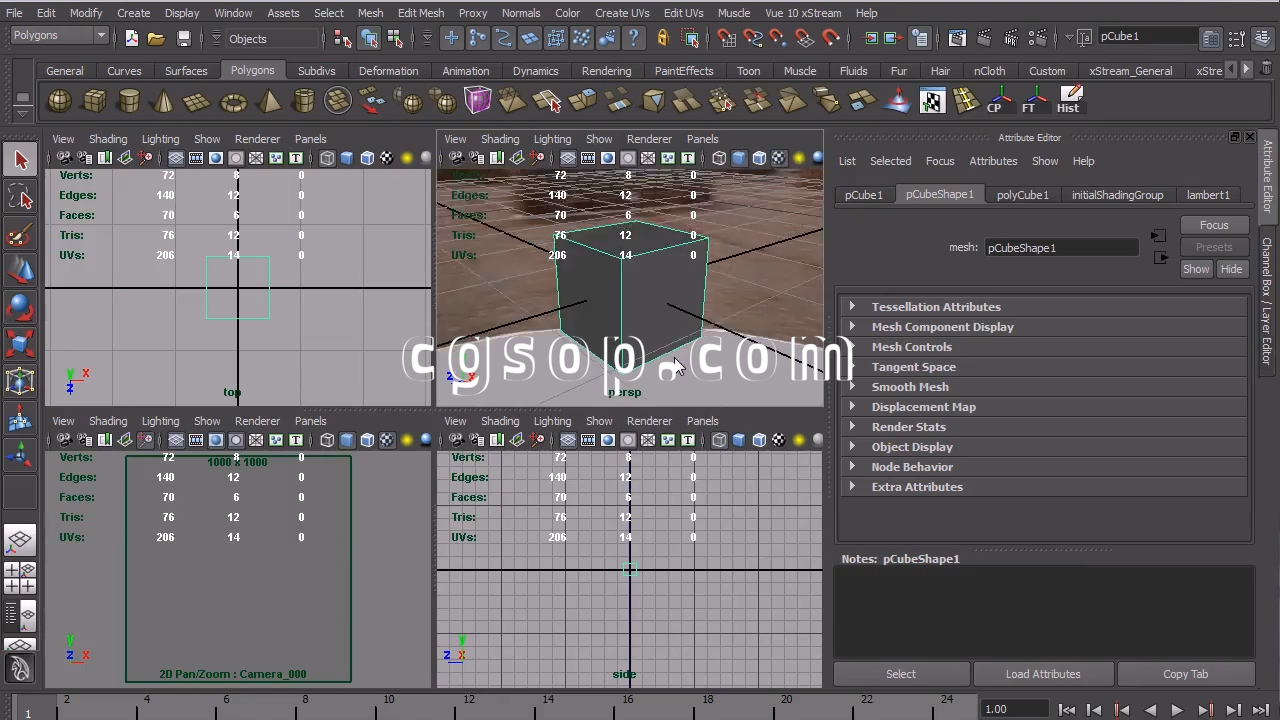The image size is (1280, 720).
Task: Click the open scene folder icon
Action: click(156, 38)
